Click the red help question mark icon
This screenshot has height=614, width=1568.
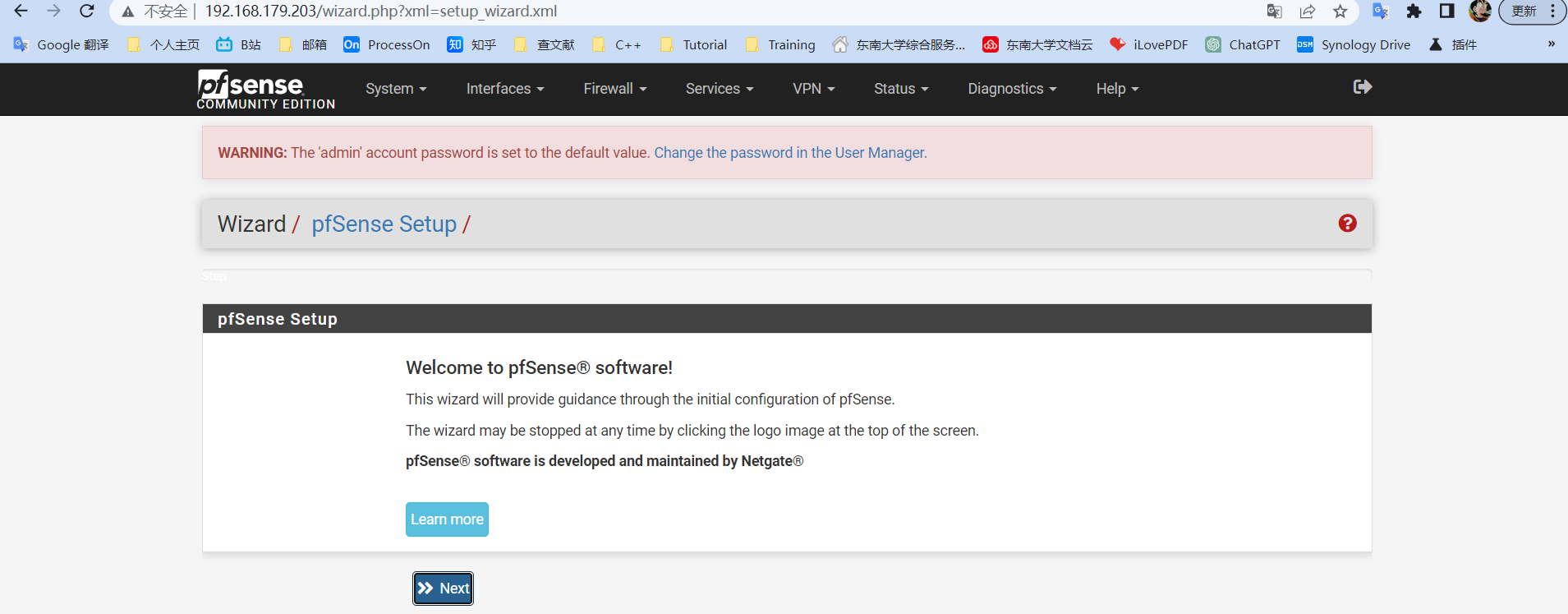coord(1347,224)
